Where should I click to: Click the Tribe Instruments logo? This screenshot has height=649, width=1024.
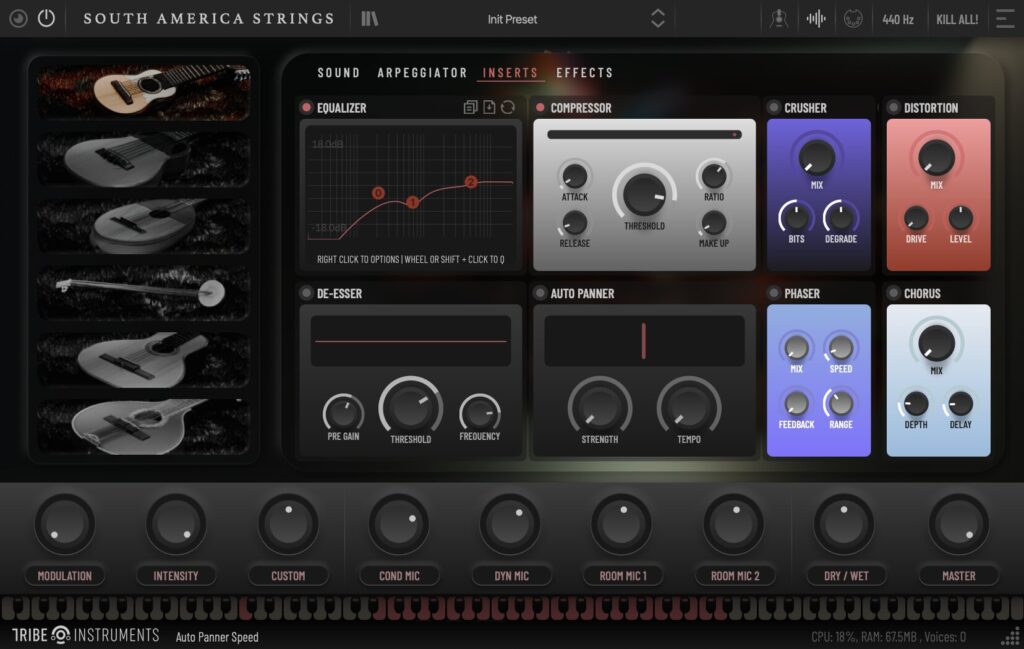[x=86, y=635]
